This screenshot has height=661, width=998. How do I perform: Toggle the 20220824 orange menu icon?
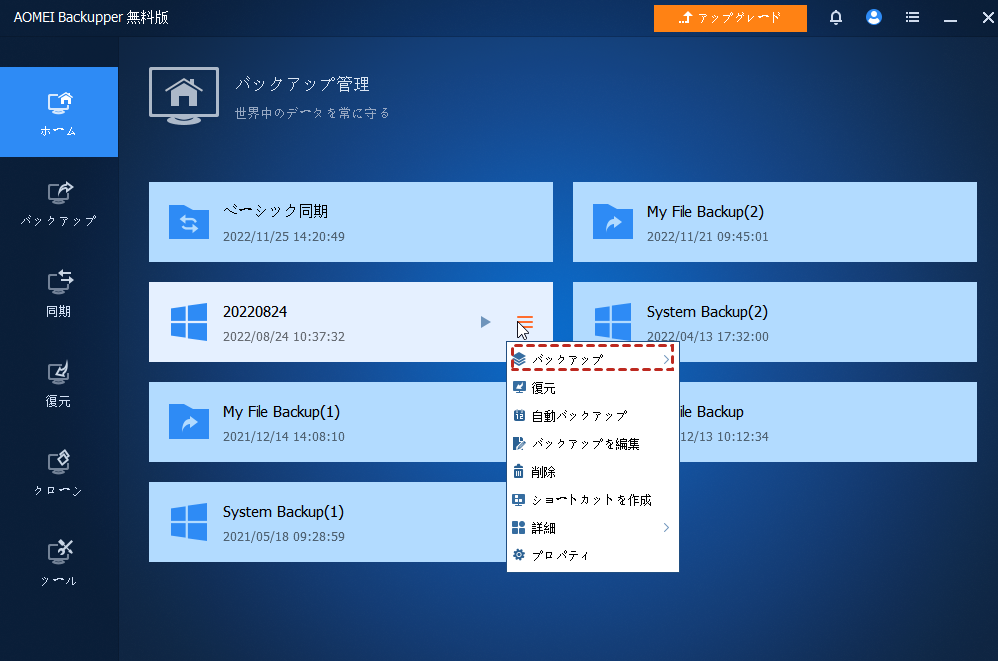[x=524, y=322]
